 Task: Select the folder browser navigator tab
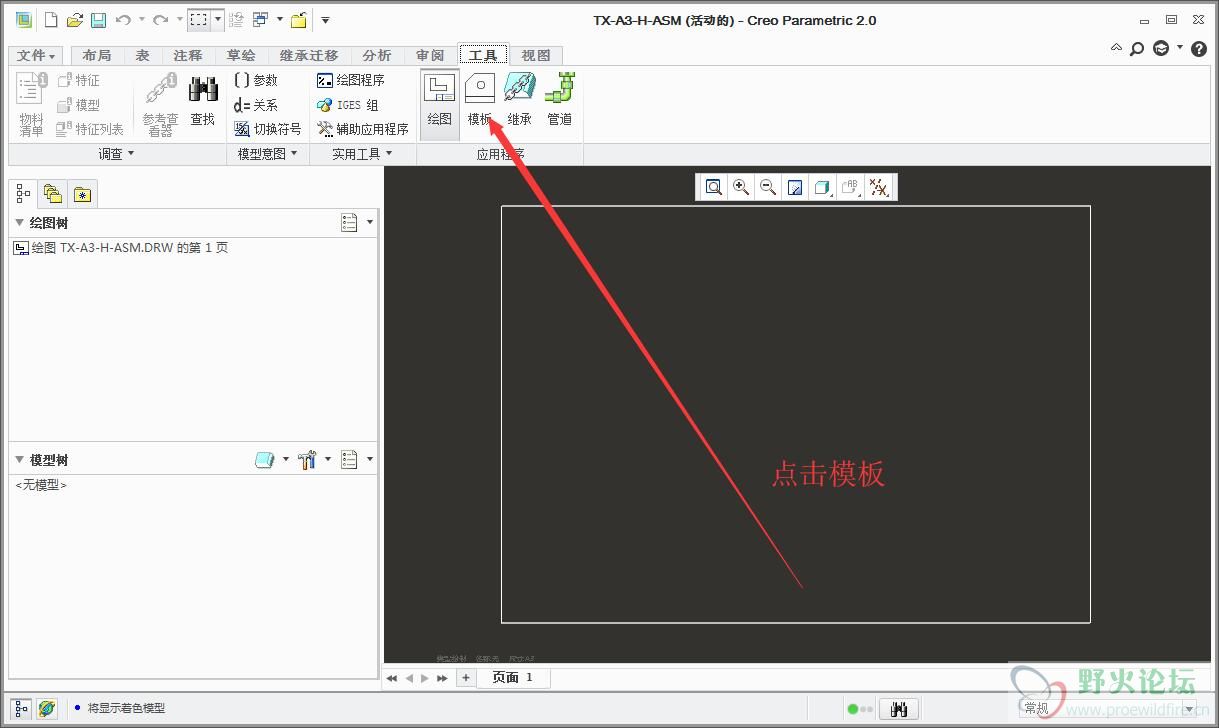(52, 194)
